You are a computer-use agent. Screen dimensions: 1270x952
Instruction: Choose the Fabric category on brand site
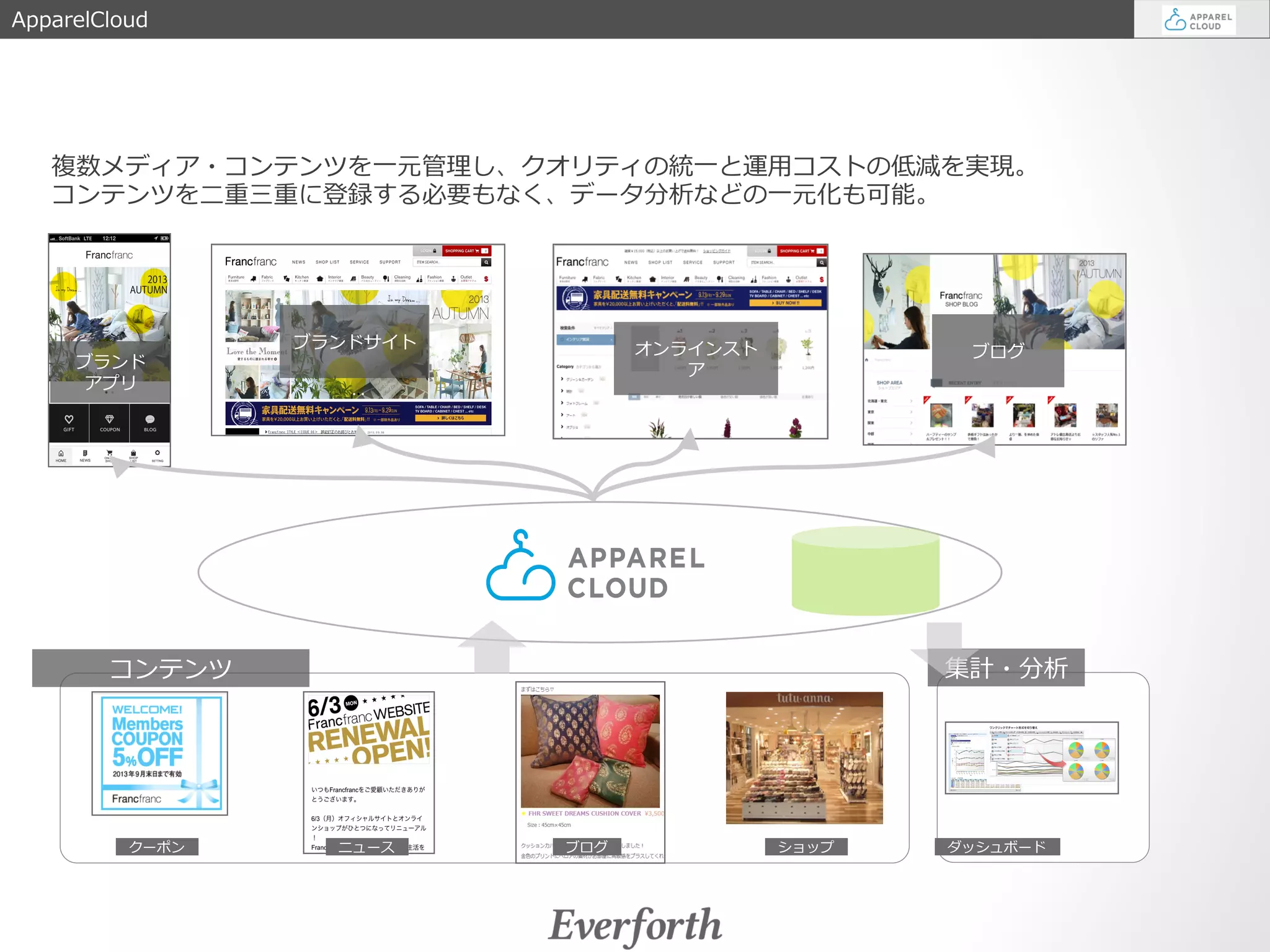click(x=275, y=279)
